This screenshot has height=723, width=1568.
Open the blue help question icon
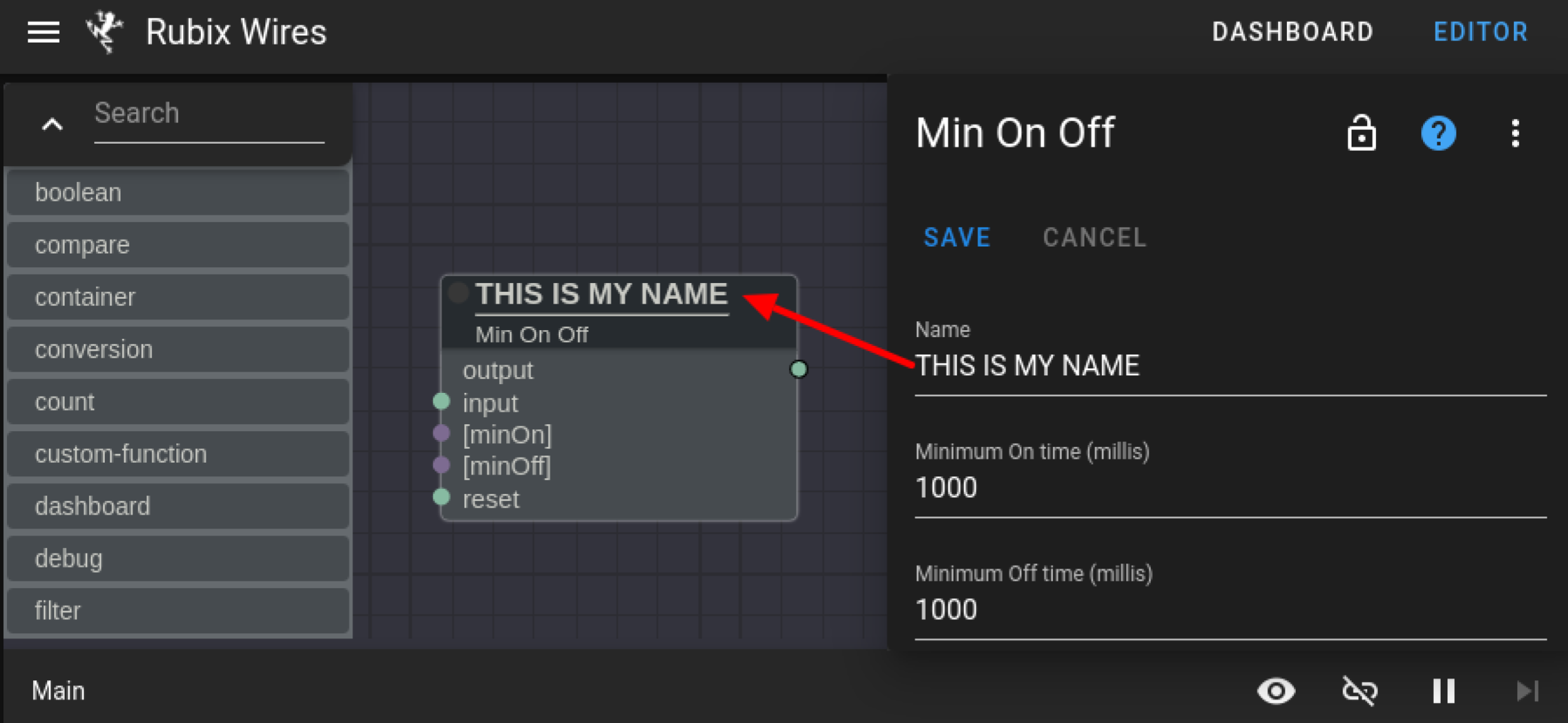[x=1438, y=133]
